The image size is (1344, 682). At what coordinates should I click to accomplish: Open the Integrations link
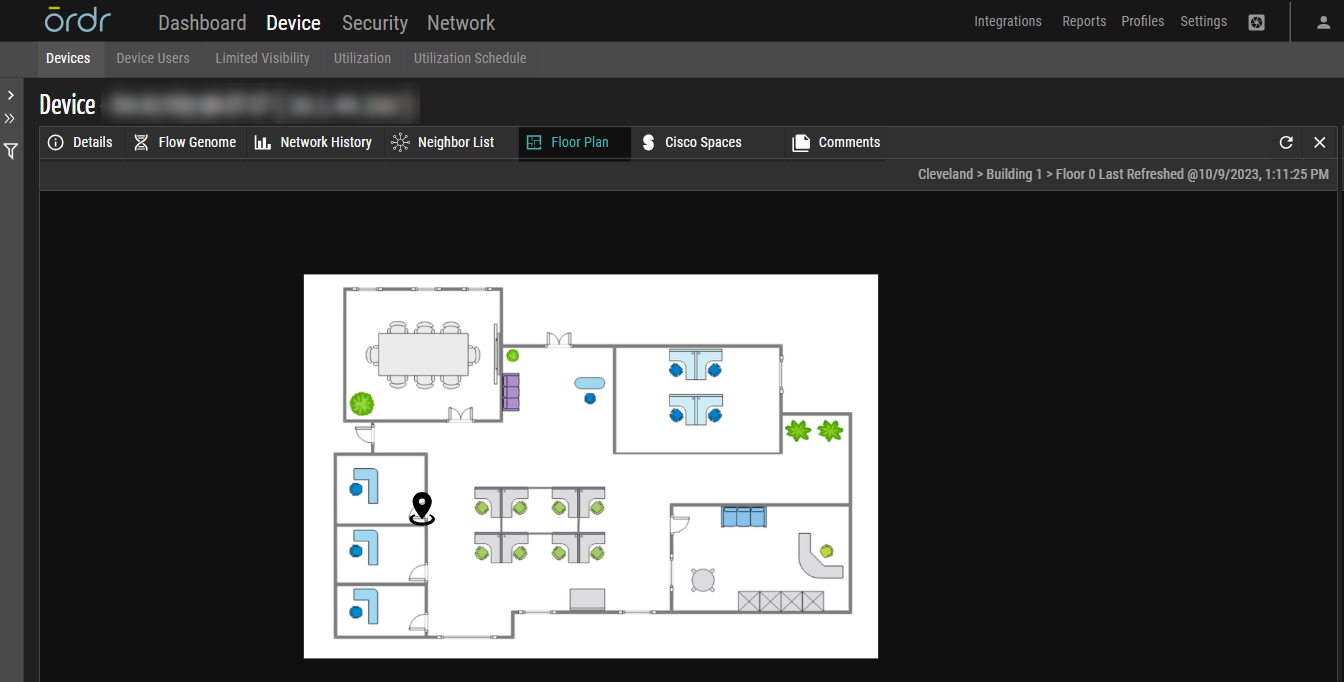1008,21
